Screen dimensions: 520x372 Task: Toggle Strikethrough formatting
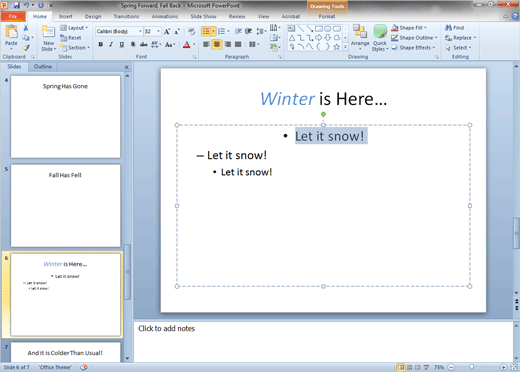(144, 44)
